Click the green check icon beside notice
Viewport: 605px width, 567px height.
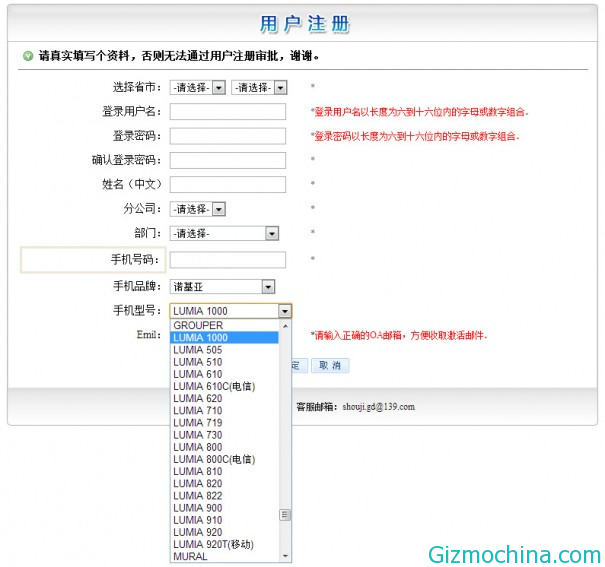pos(28,56)
